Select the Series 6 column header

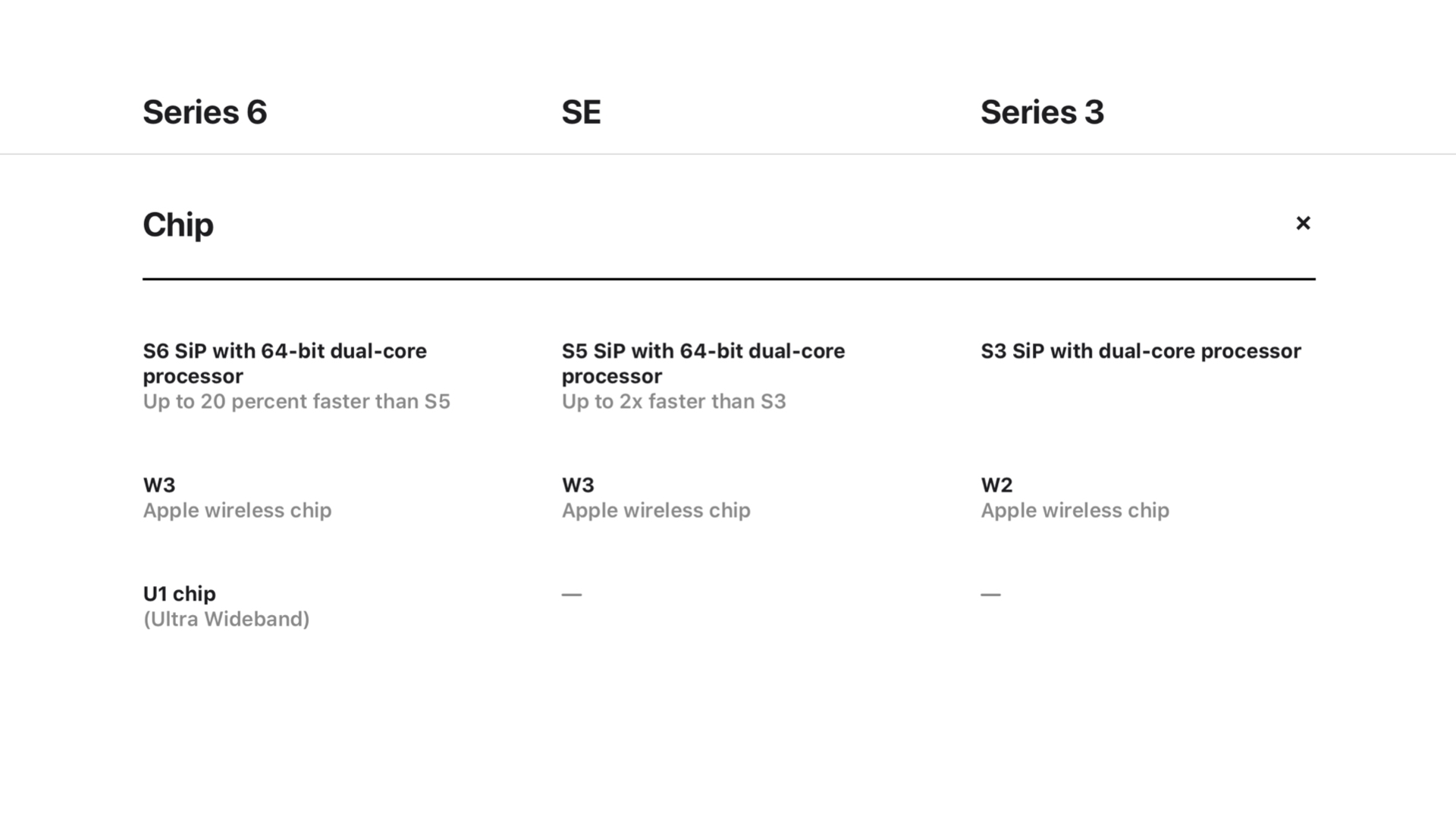coord(205,112)
